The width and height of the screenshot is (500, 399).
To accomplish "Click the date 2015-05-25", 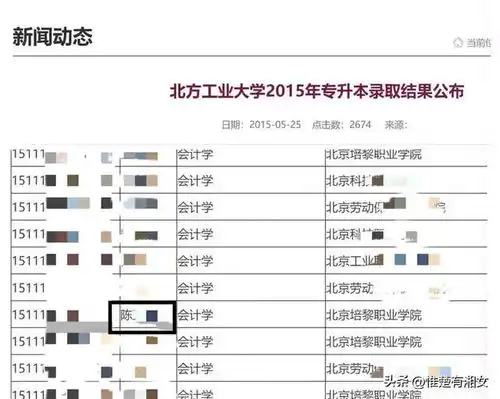I will 275,125.
